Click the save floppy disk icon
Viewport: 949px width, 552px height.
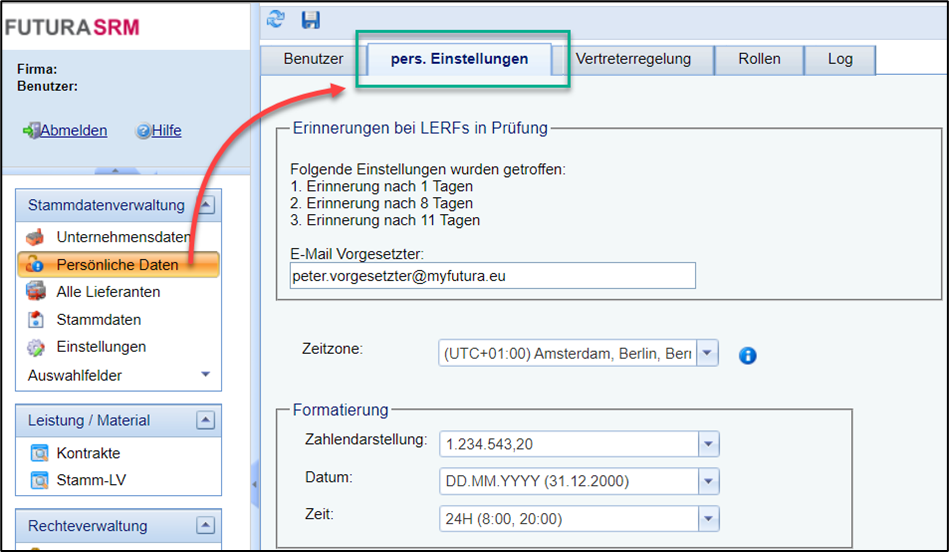point(310,19)
